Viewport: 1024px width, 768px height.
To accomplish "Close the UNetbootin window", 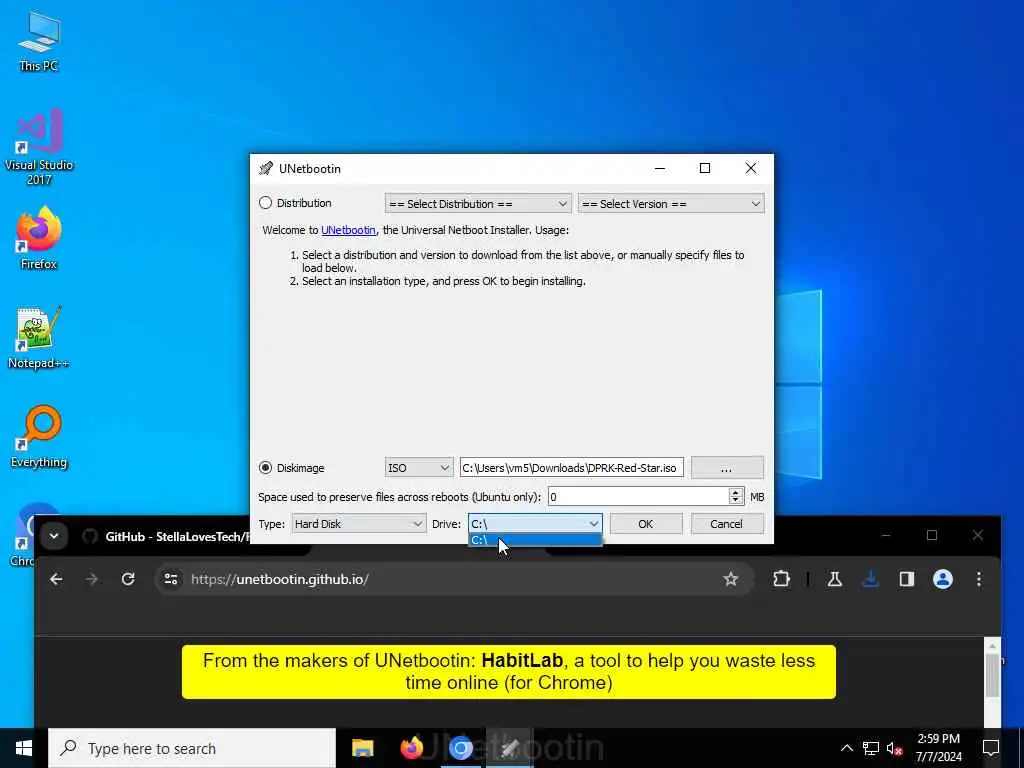I will point(751,168).
